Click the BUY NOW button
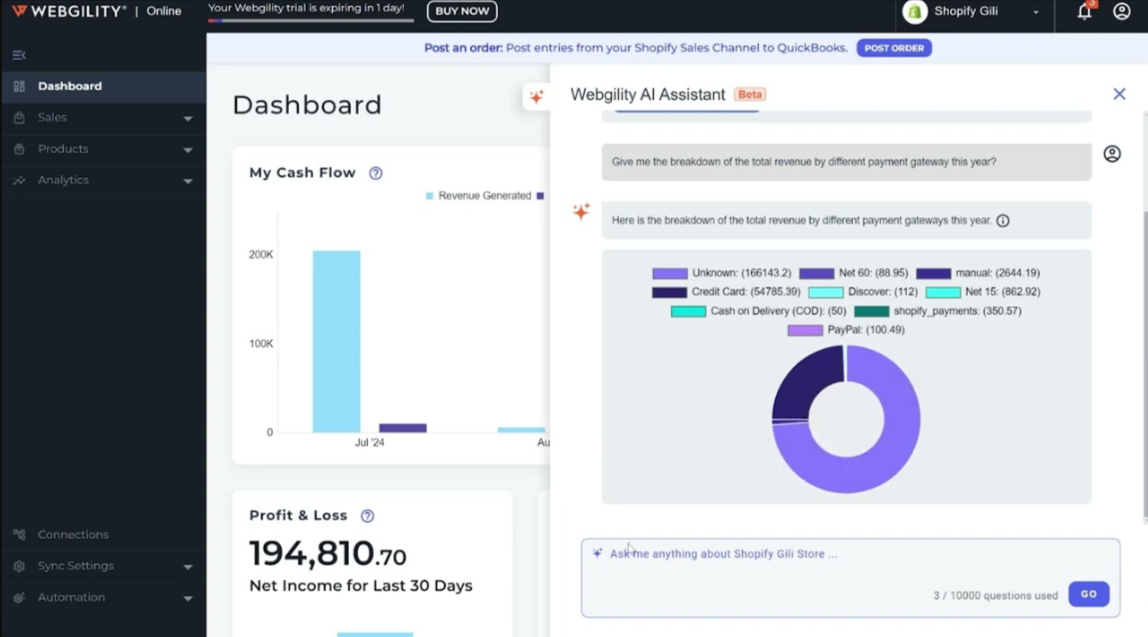1148x637 pixels. tap(462, 11)
